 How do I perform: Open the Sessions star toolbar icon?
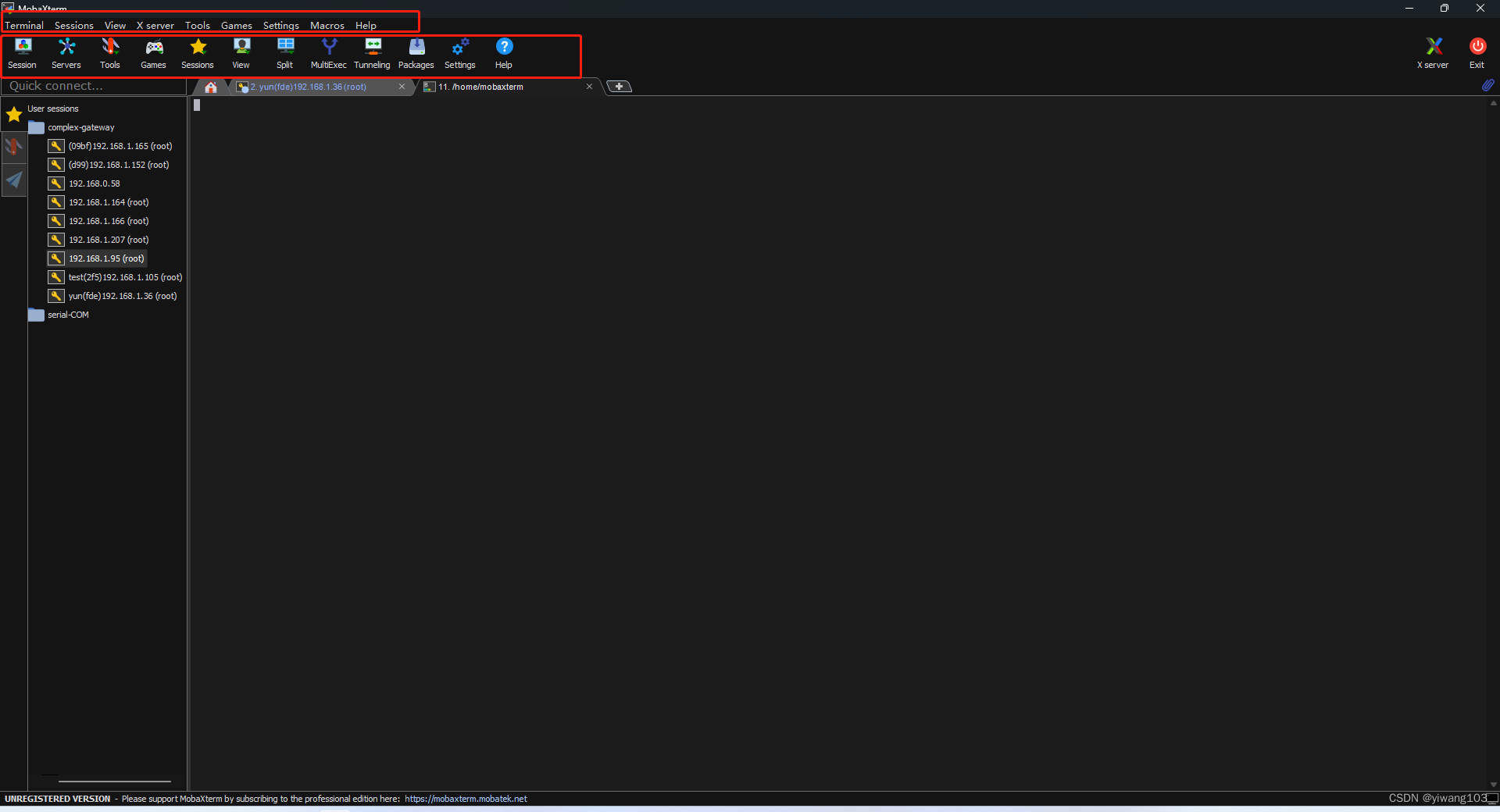tap(198, 54)
